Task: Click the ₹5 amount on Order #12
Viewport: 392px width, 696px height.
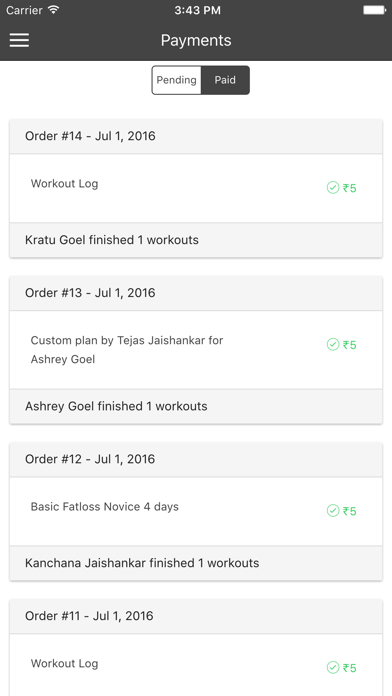Action: click(349, 511)
